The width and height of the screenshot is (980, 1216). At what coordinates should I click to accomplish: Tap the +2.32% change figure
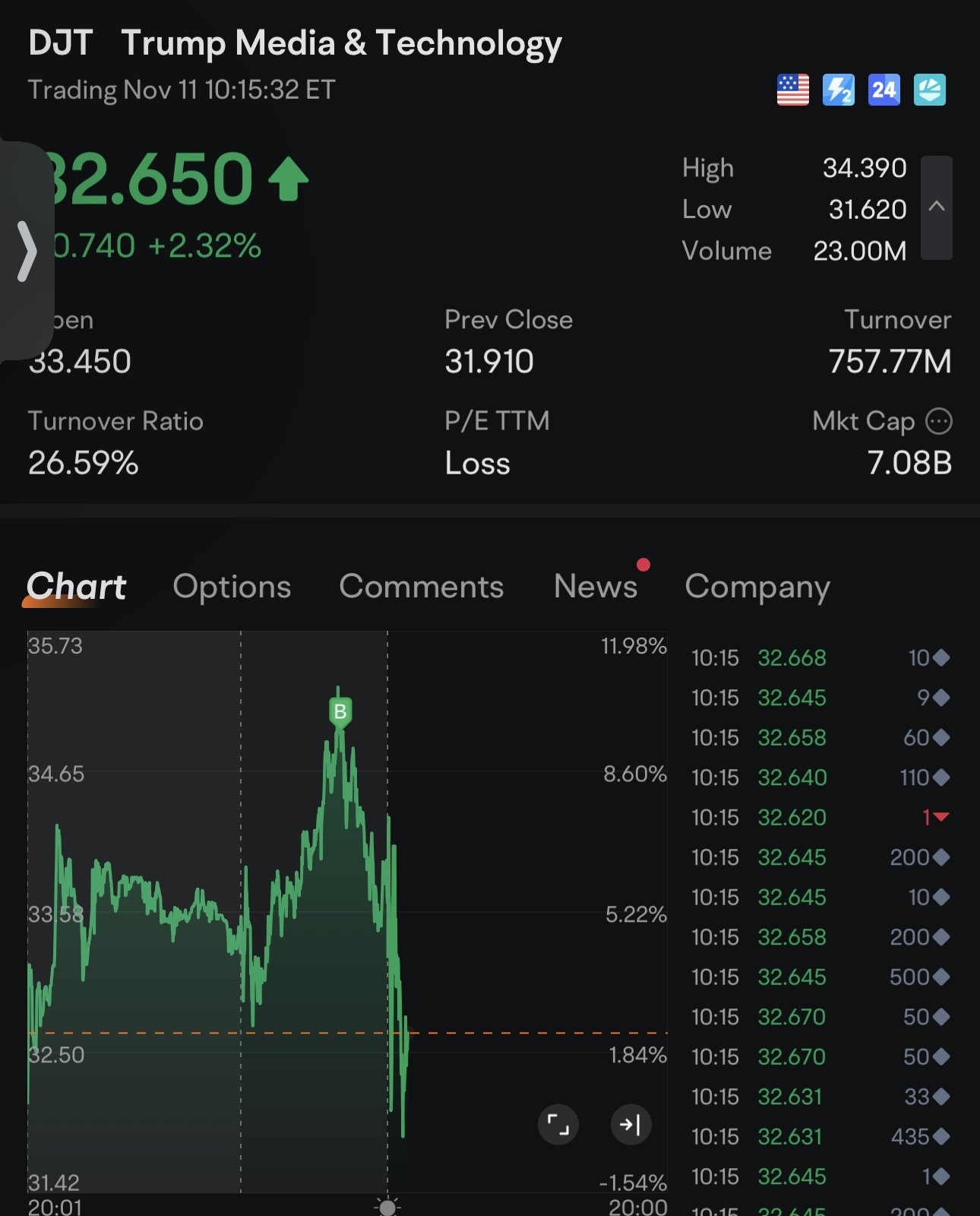tap(205, 246)
